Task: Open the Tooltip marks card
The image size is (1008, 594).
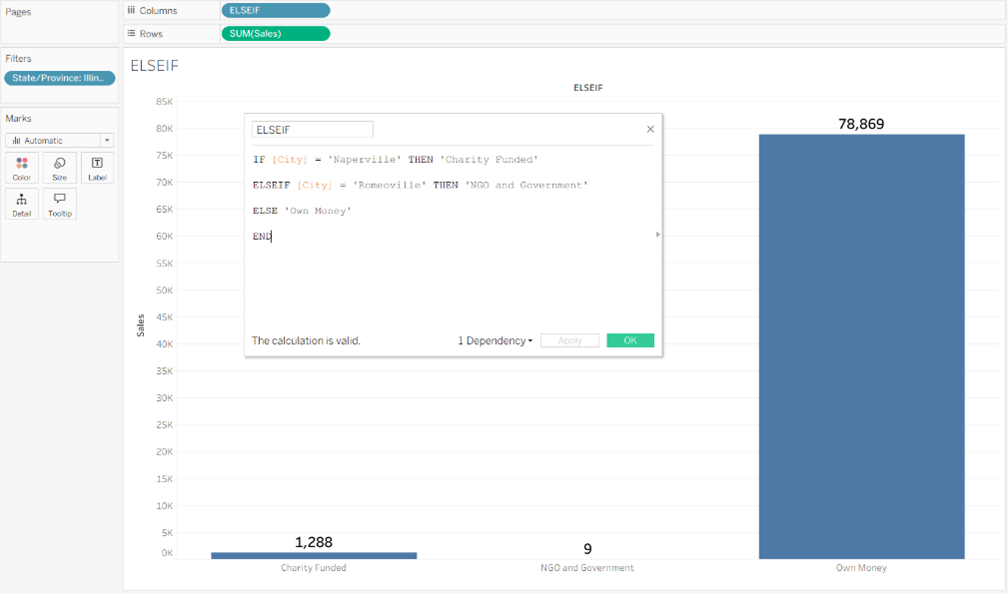Action: tap(60, 204)
